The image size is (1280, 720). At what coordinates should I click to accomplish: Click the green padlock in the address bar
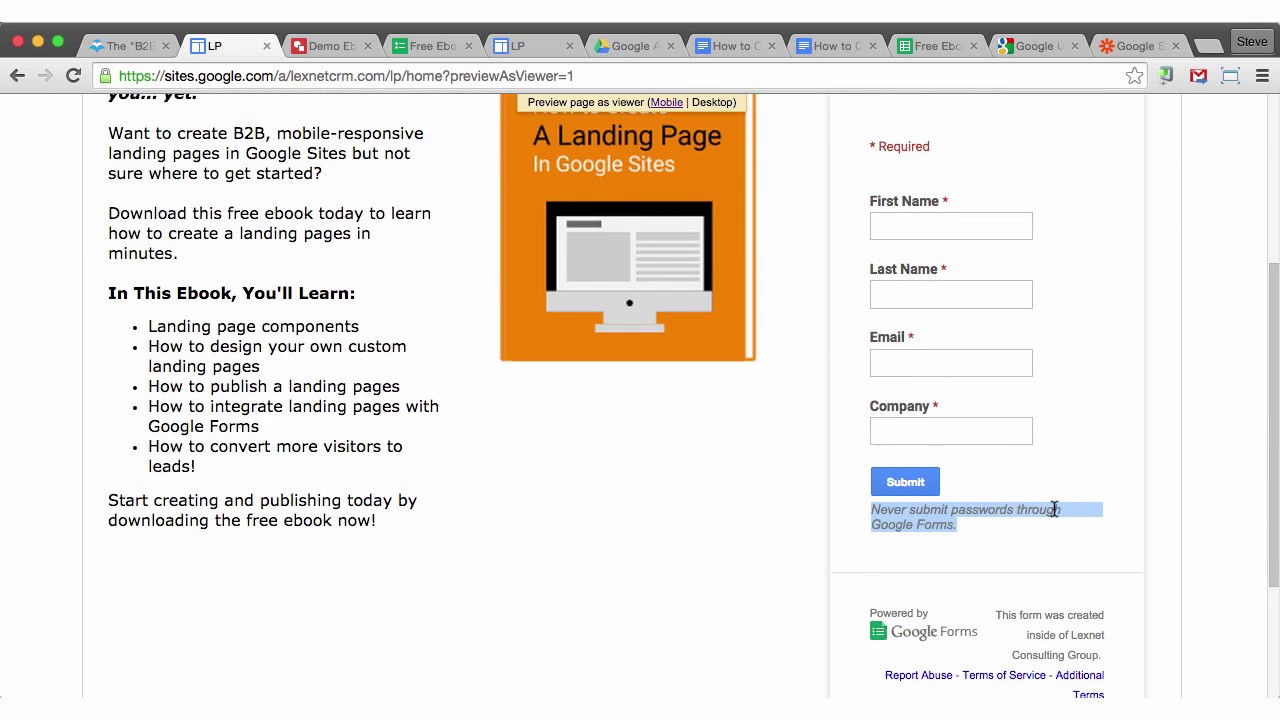click(105, 76)
